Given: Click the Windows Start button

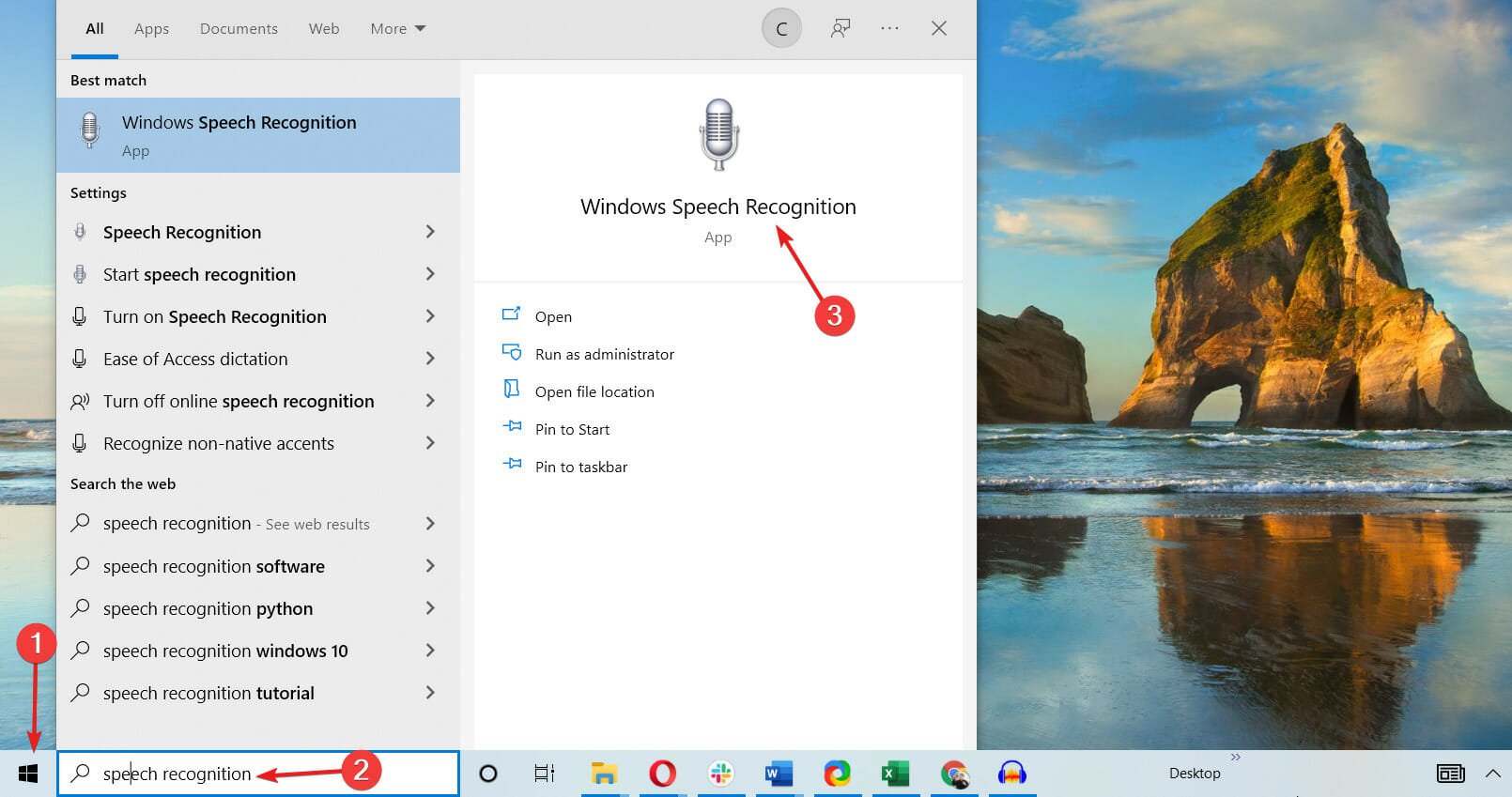Looking at the screenshot, I should pyautogui.click(x=28, y=774).
